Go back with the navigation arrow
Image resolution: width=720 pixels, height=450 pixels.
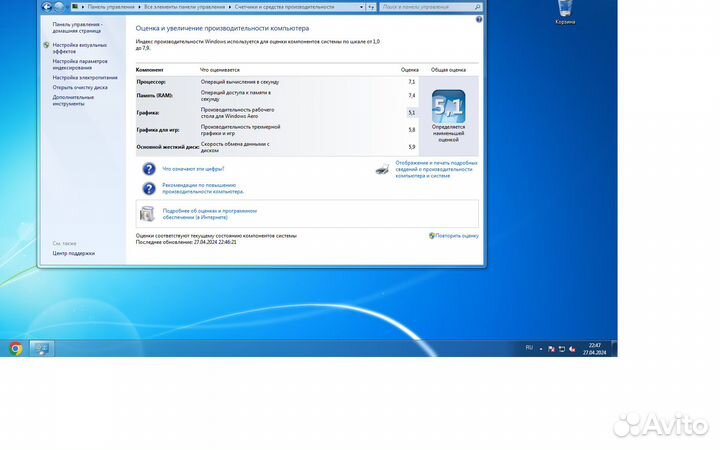tap(47, 7)
